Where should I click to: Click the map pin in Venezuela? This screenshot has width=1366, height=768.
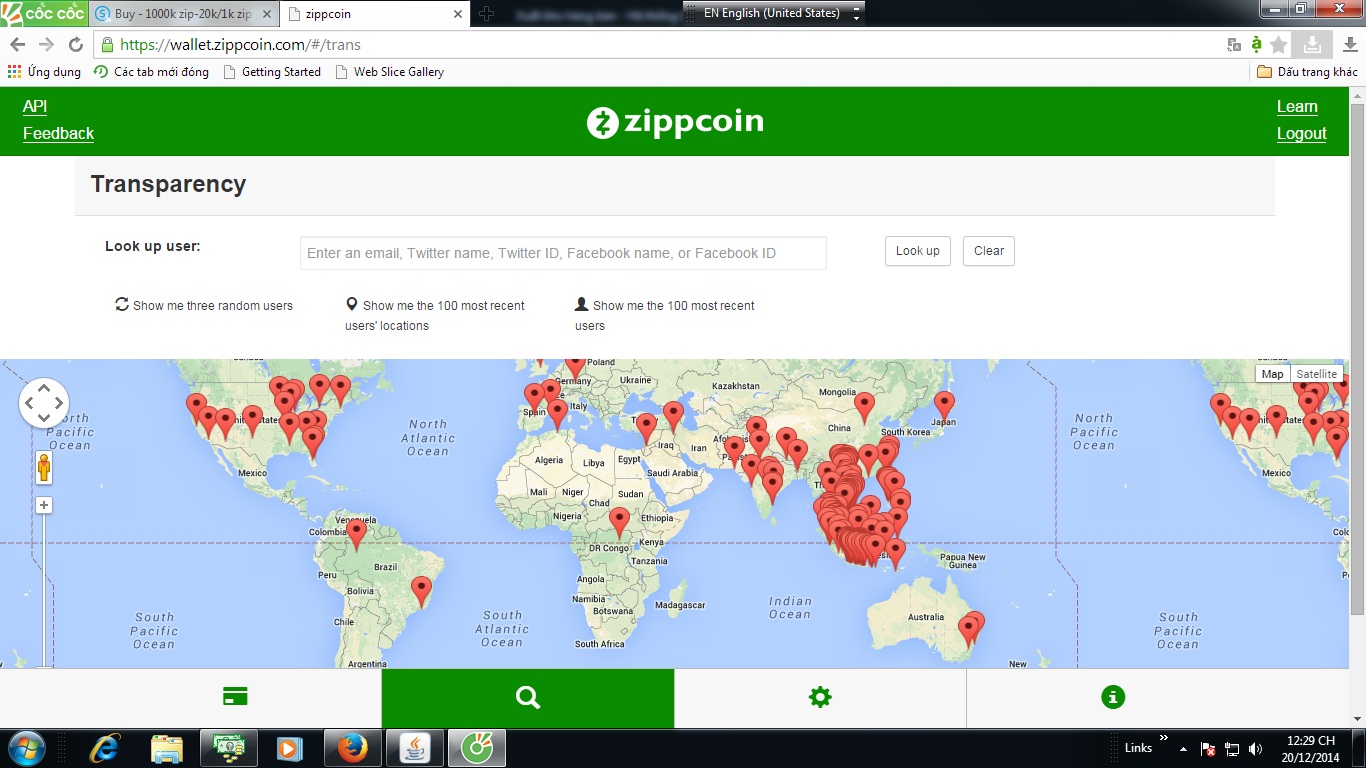[356, 535]
